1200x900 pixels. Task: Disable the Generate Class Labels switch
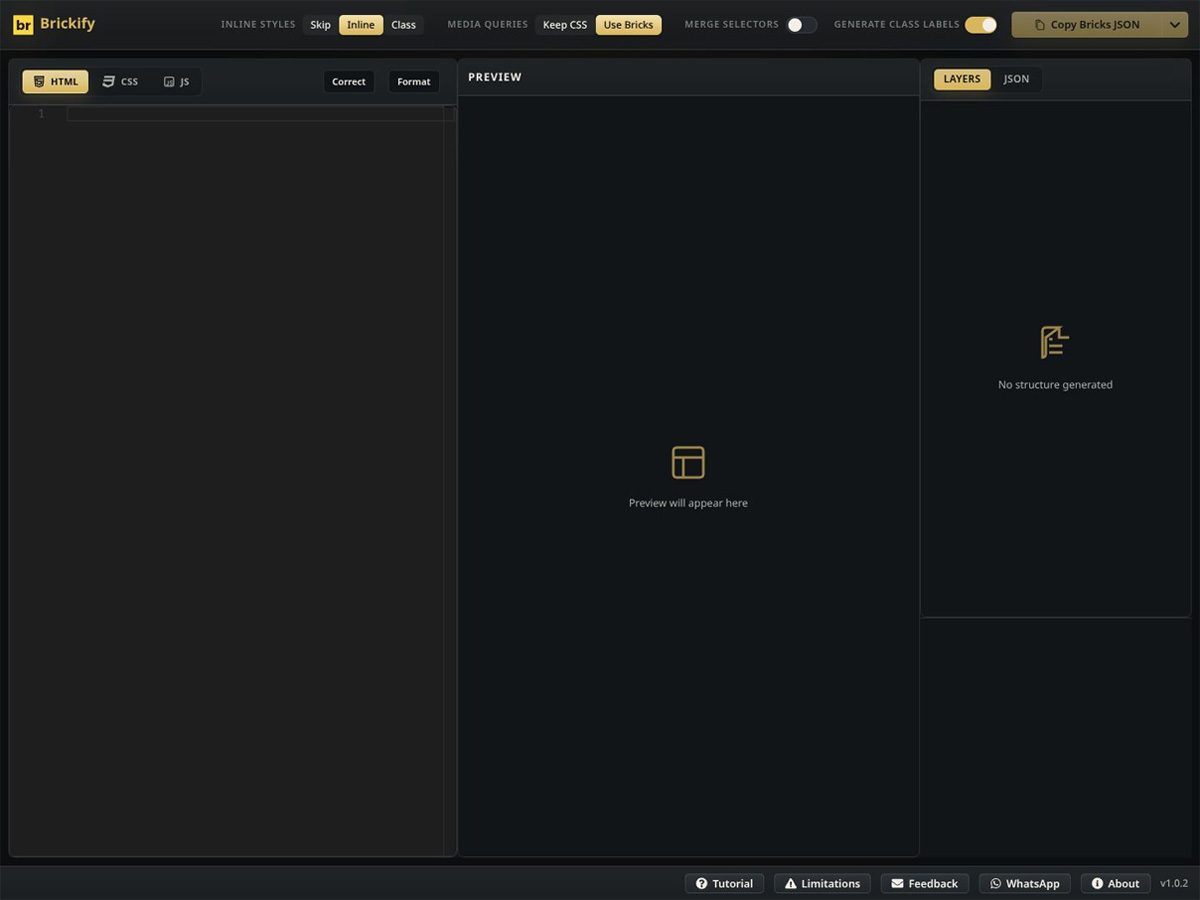[981, 25]
